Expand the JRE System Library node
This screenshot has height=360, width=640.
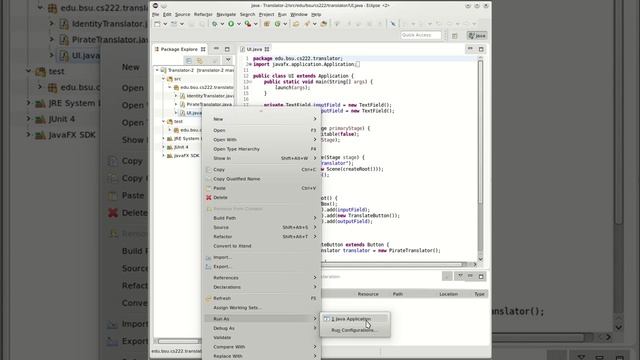163,139
